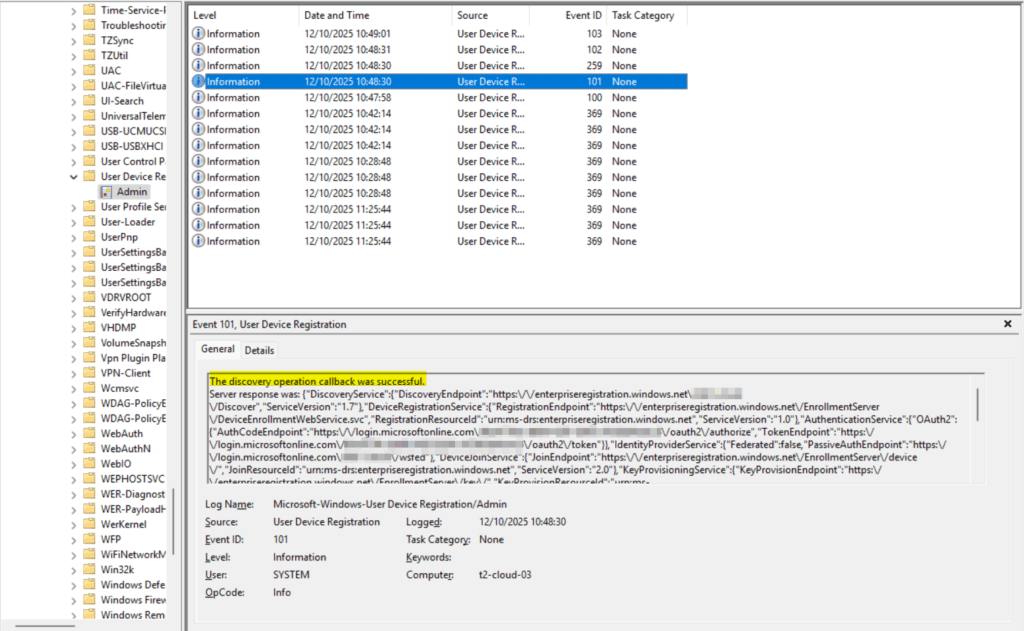
Task: Click the VPN-Client folder icon
Action: click(88, 373)
